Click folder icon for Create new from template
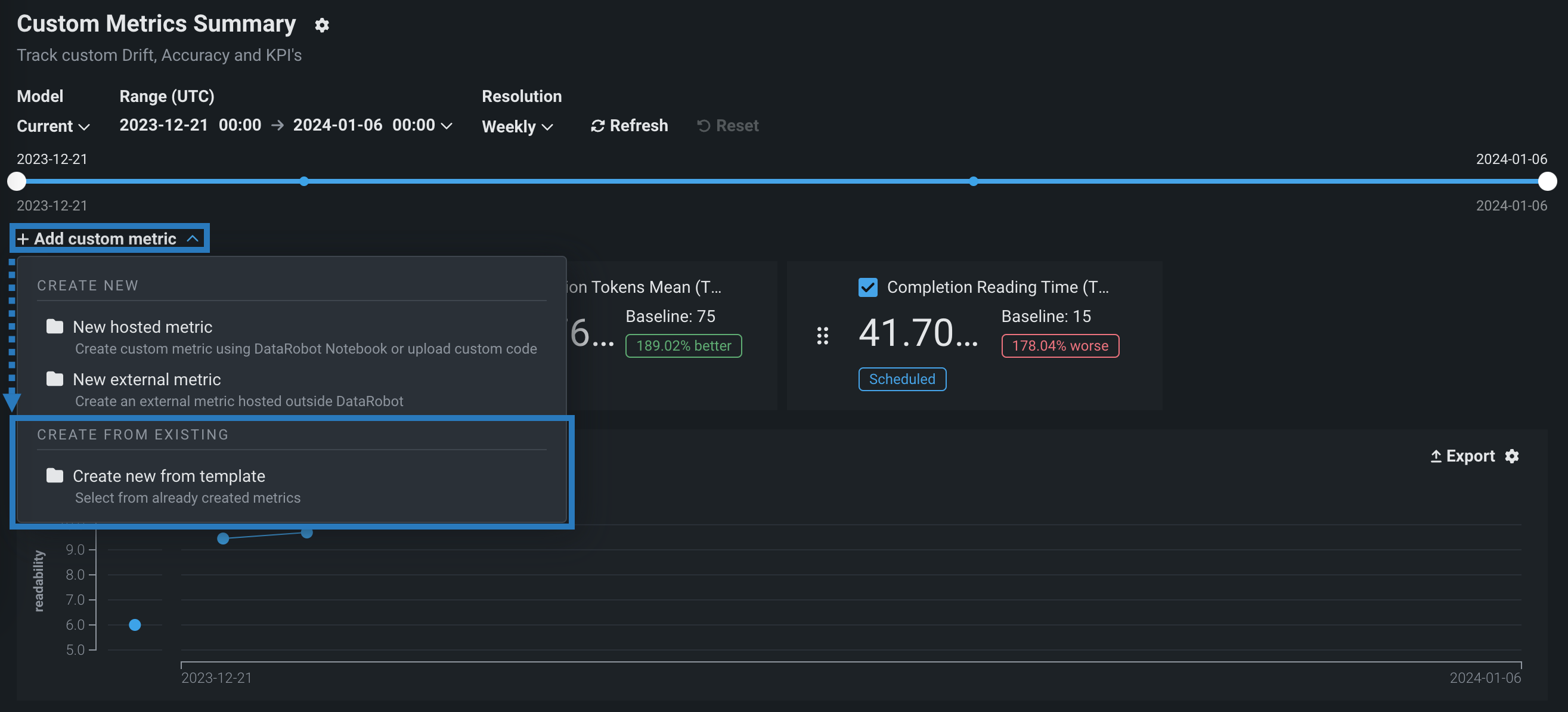 click(55, 475)
